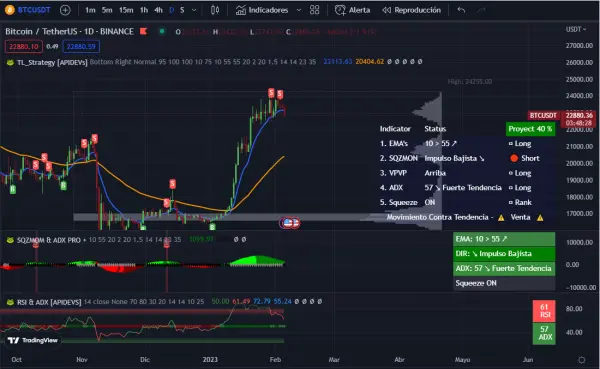Click the TL_Strategy frog icon
The image size is (600, 369).
[x=10, y=62]
